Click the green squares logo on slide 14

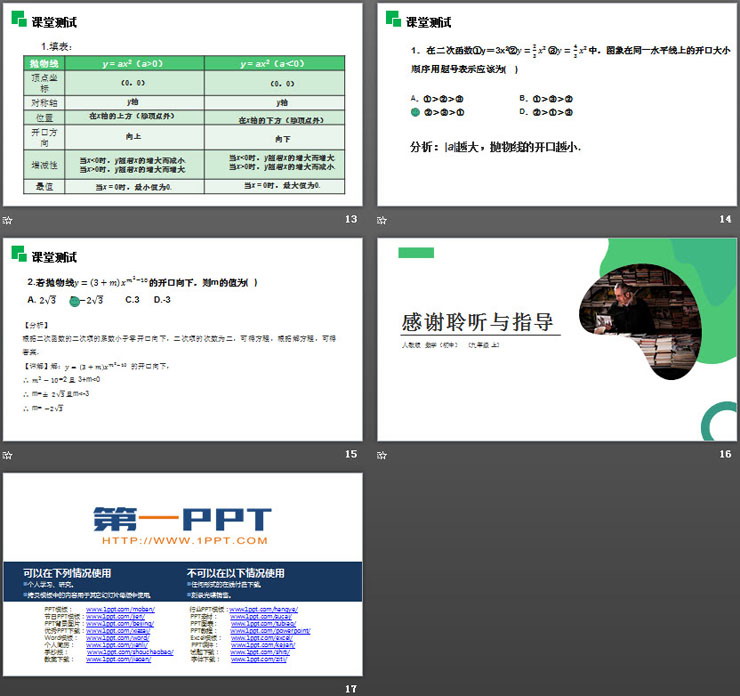coord(392,19)
